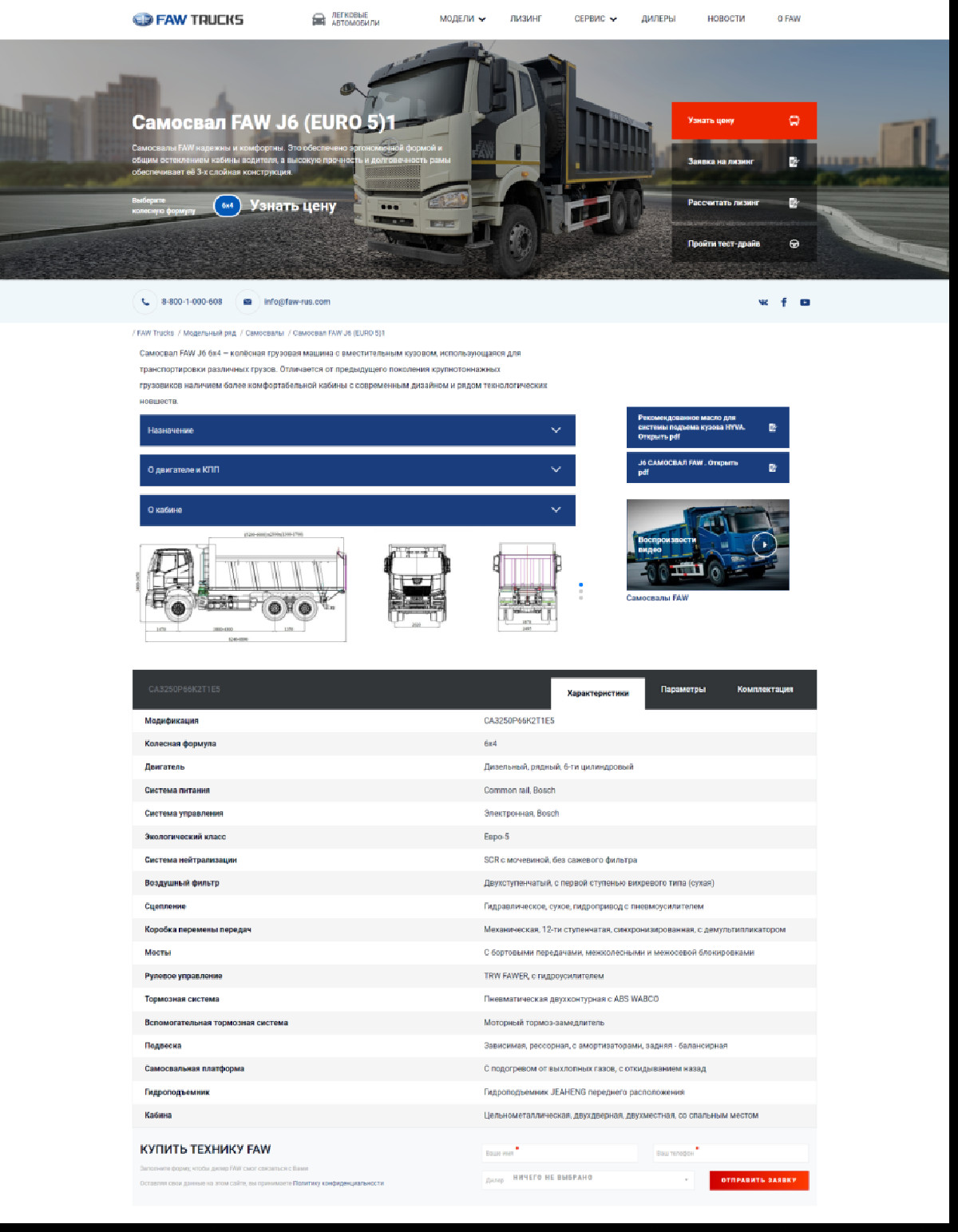Screen dimensions: 958x1232
Task: Open the side-view truck drawing
Action: point(243,587)
